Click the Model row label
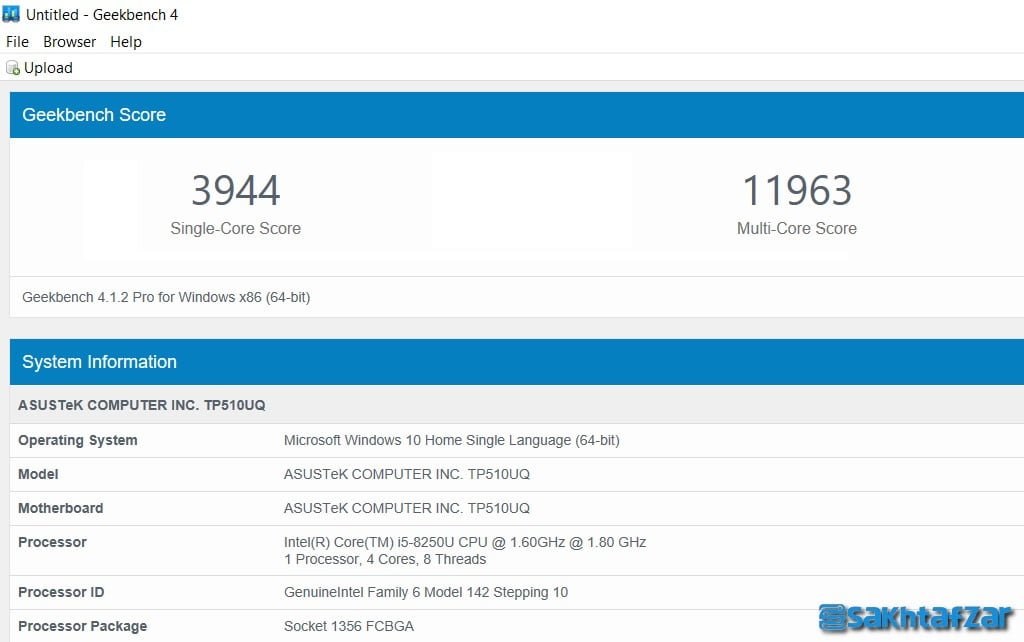Image resolution: width=1024 pixels, height=642 pixels. click(38, 474)
